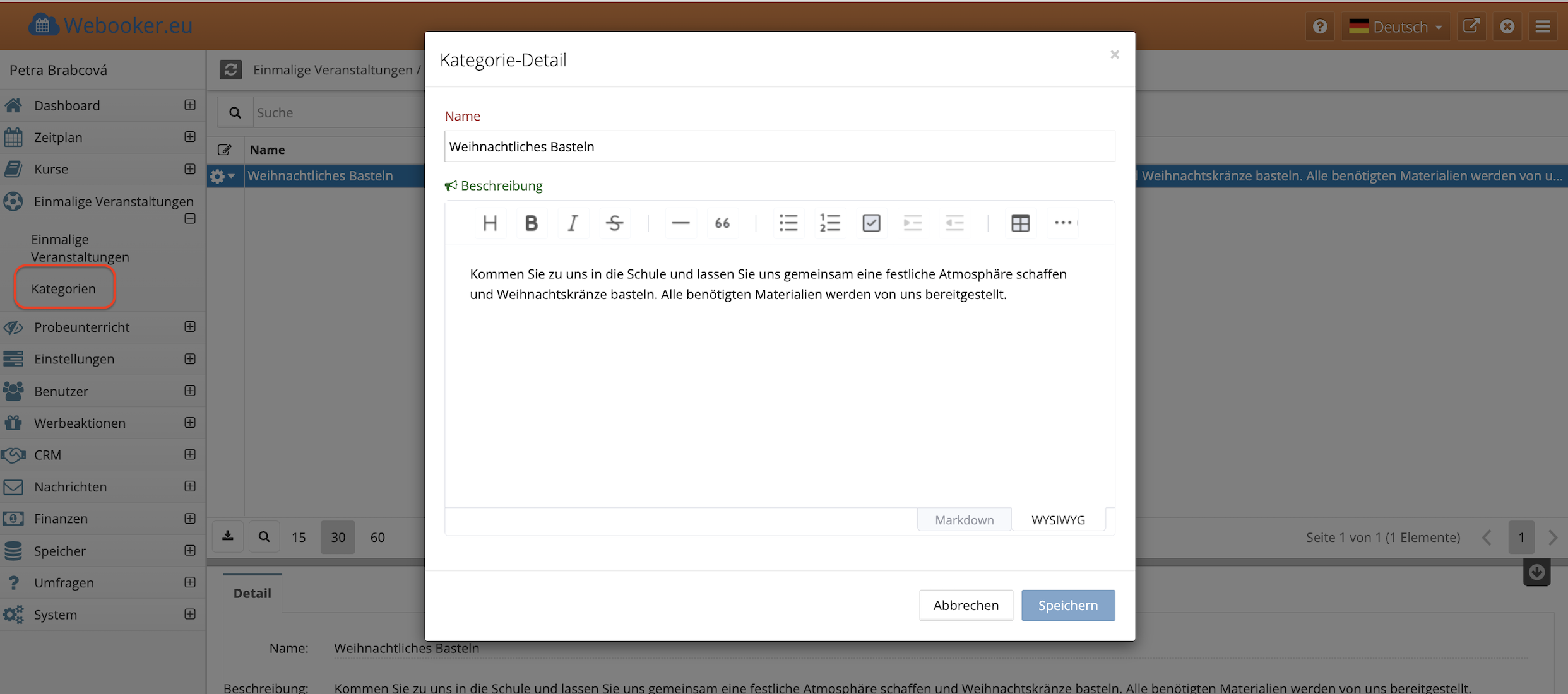
Task: Insert a table into the description
Action: click(1020, 223)
